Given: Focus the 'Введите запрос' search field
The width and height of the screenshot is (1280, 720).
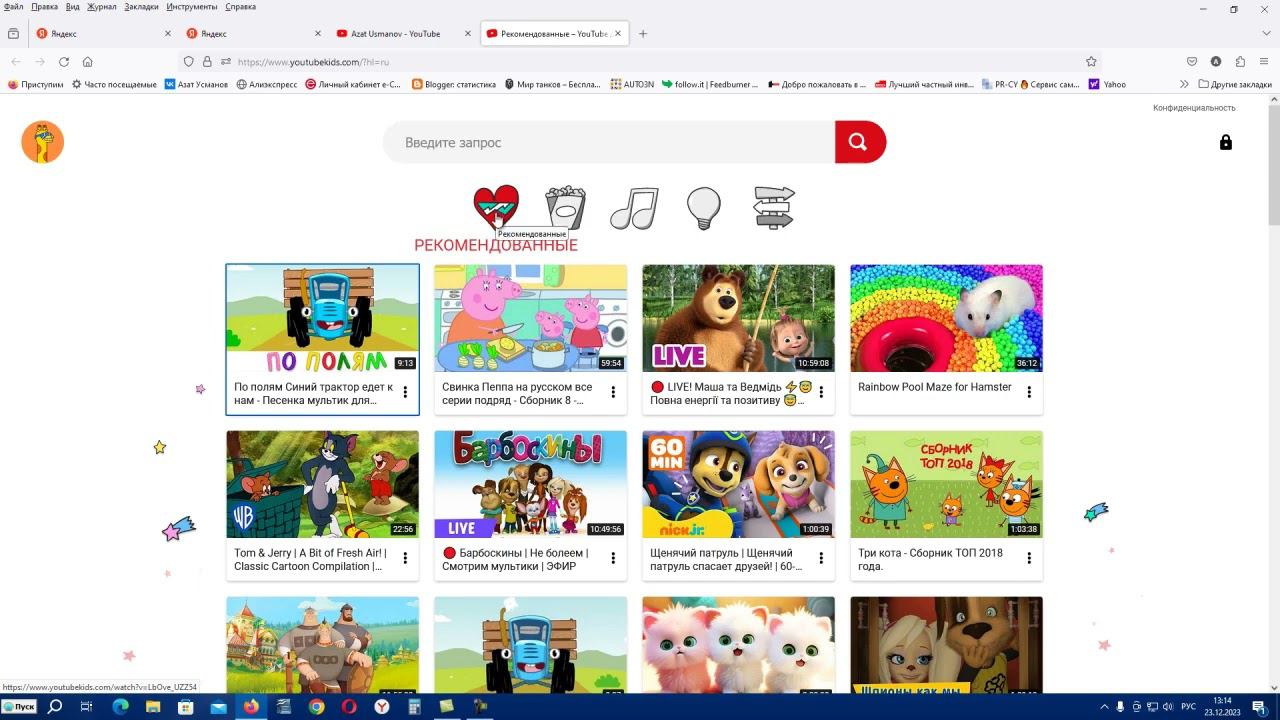Looking at the screenshot, I should 609,142.
